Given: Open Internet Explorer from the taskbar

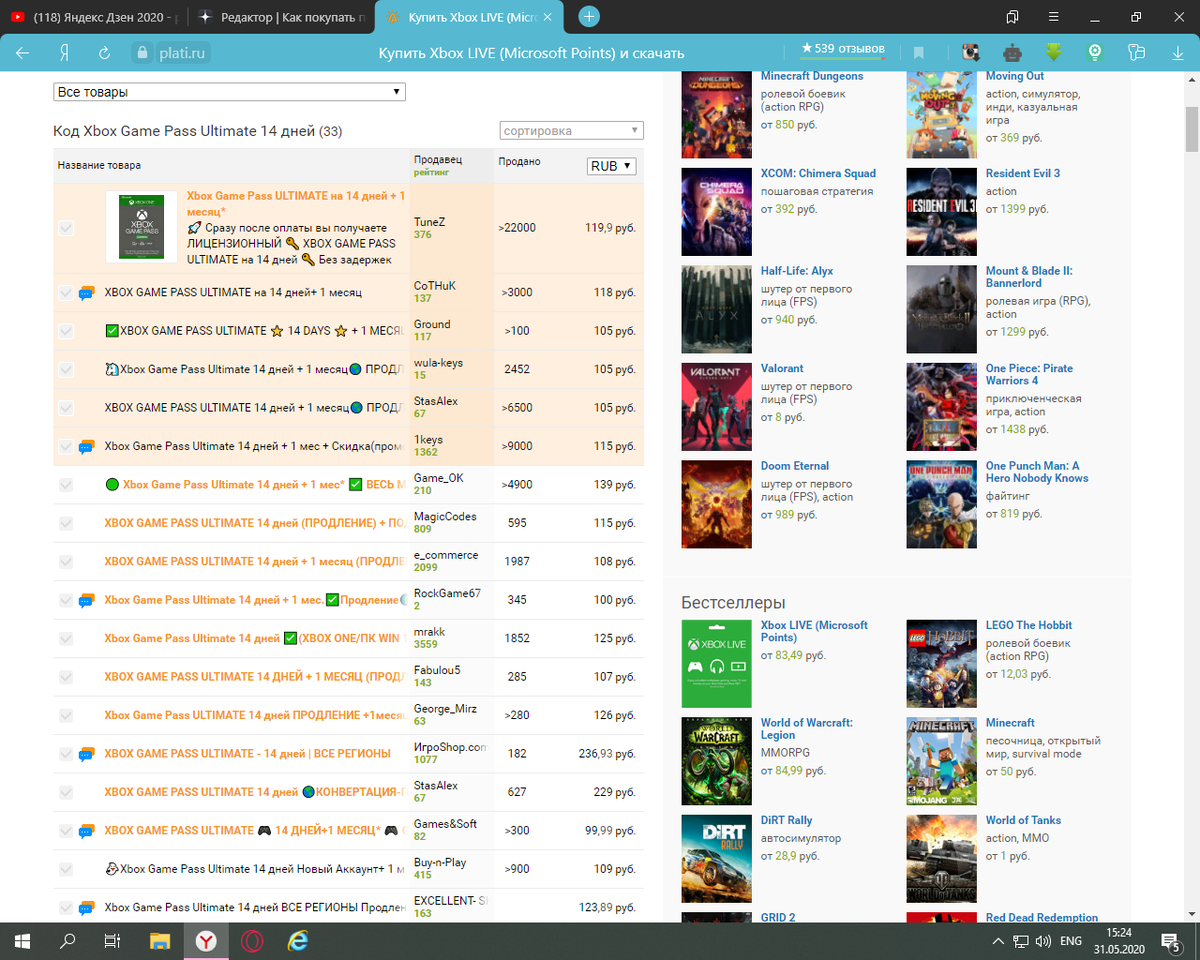Looking at the screenshot, I should (297, 941).
